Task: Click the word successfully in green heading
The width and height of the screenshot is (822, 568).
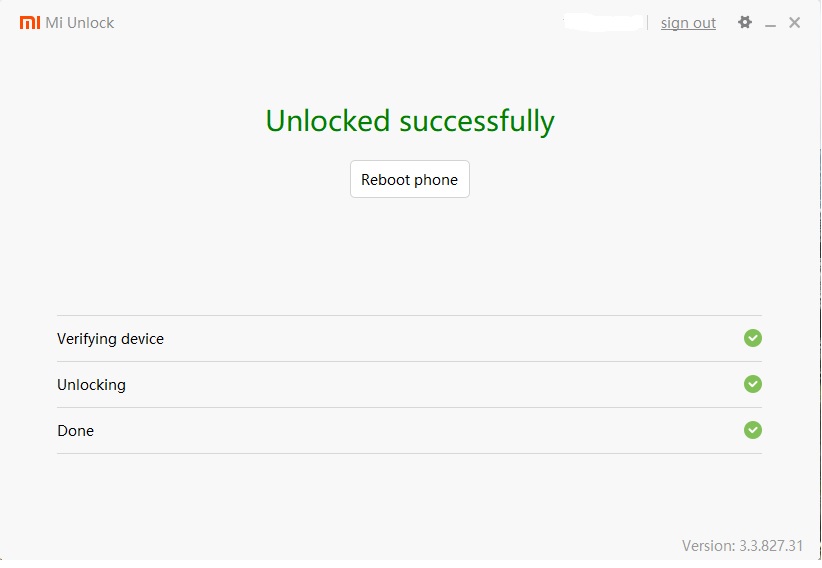Action: coord(476,122)
